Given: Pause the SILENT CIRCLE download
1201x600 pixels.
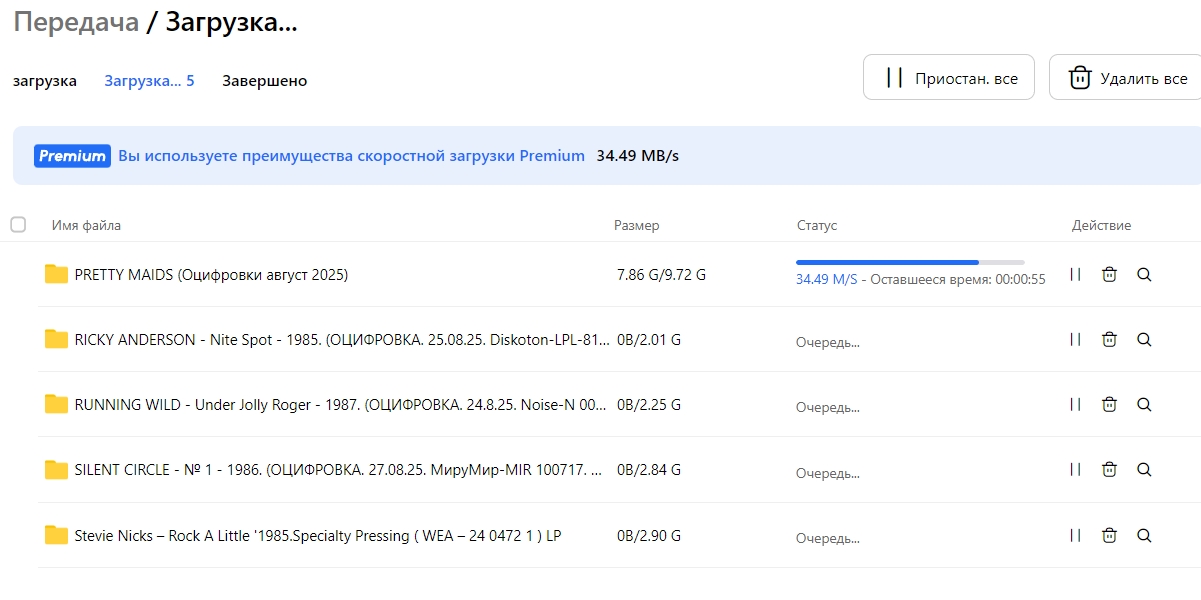Looking at the screenshot, I should (x=1075, y=469).
